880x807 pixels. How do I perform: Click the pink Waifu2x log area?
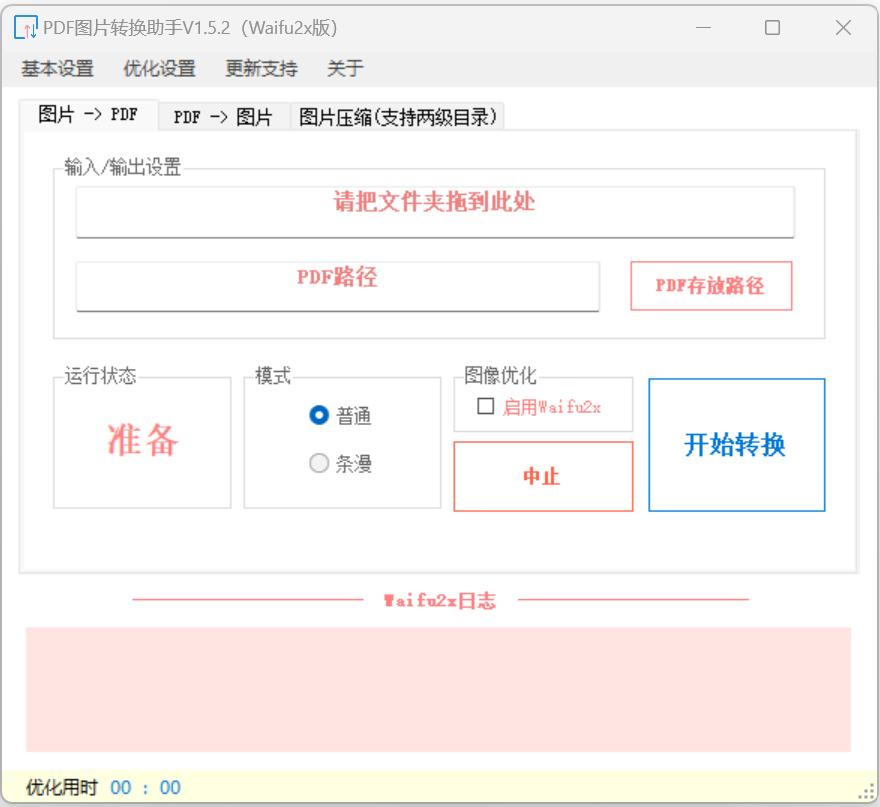coord(438,689)
